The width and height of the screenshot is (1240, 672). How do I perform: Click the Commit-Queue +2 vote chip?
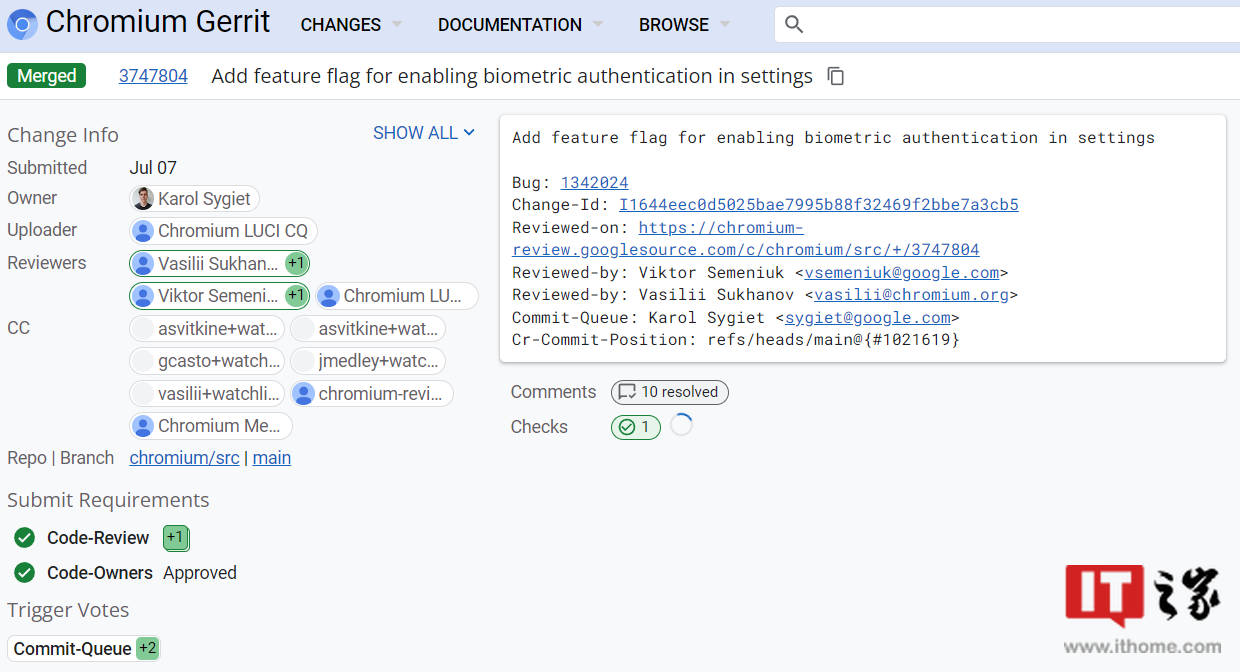pyautogui.click(x=147, y=648)
